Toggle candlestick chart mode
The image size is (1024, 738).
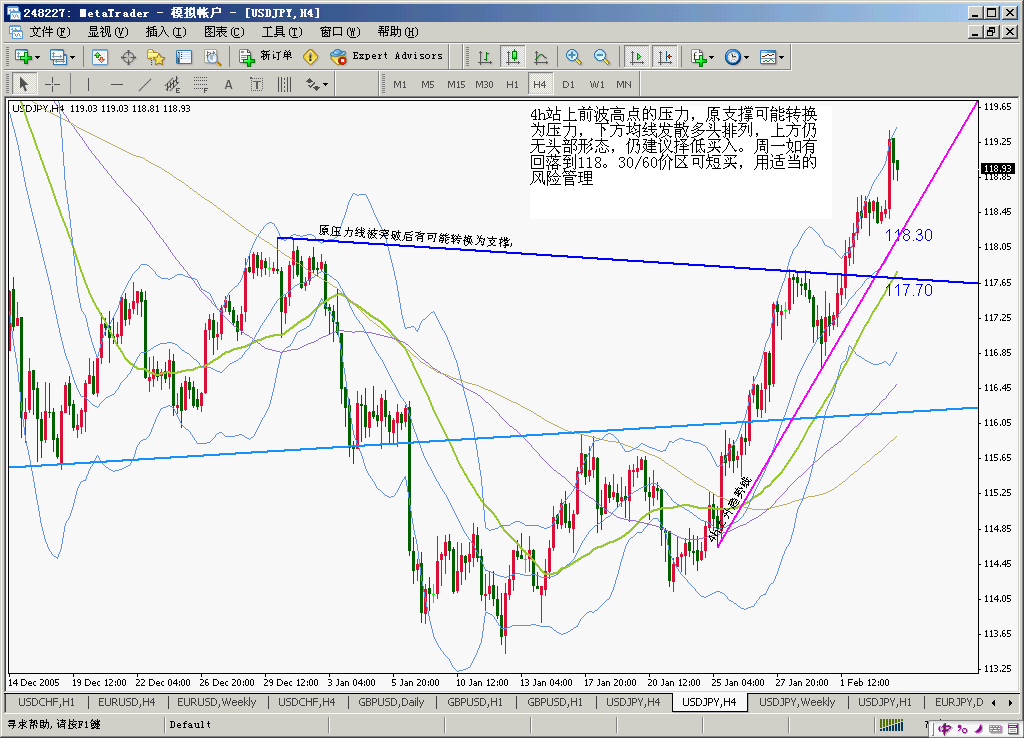coord(513,57)
